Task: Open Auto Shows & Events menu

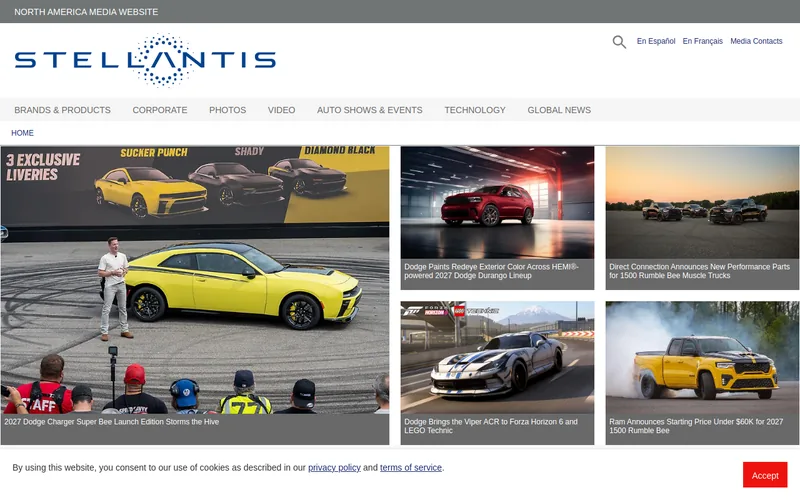Action: click(369, 110)
